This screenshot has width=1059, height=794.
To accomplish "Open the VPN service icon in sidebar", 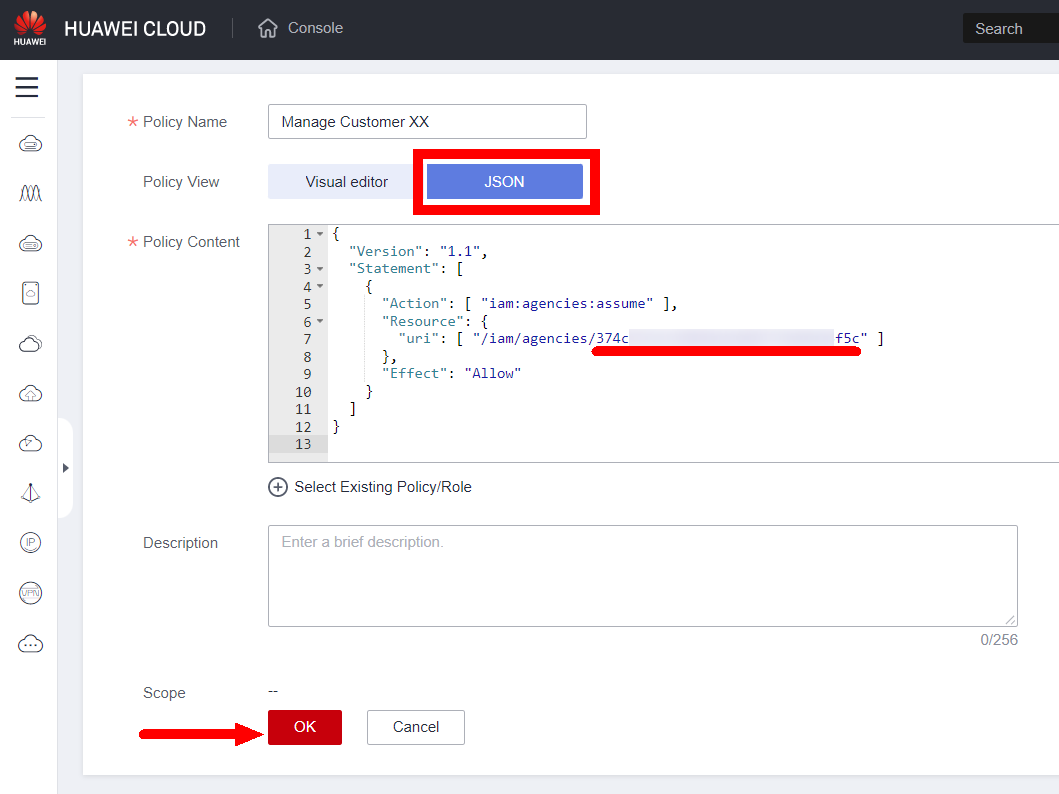I will (30, 593).
